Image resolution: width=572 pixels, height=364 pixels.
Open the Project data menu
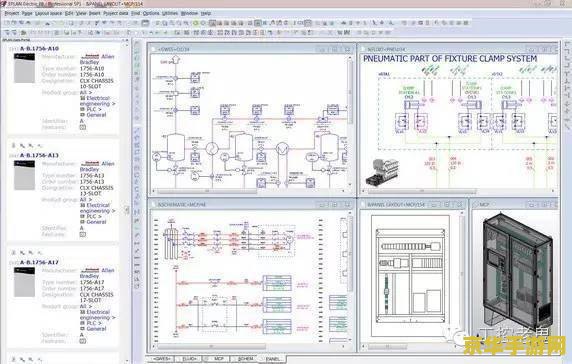(116, 13)
